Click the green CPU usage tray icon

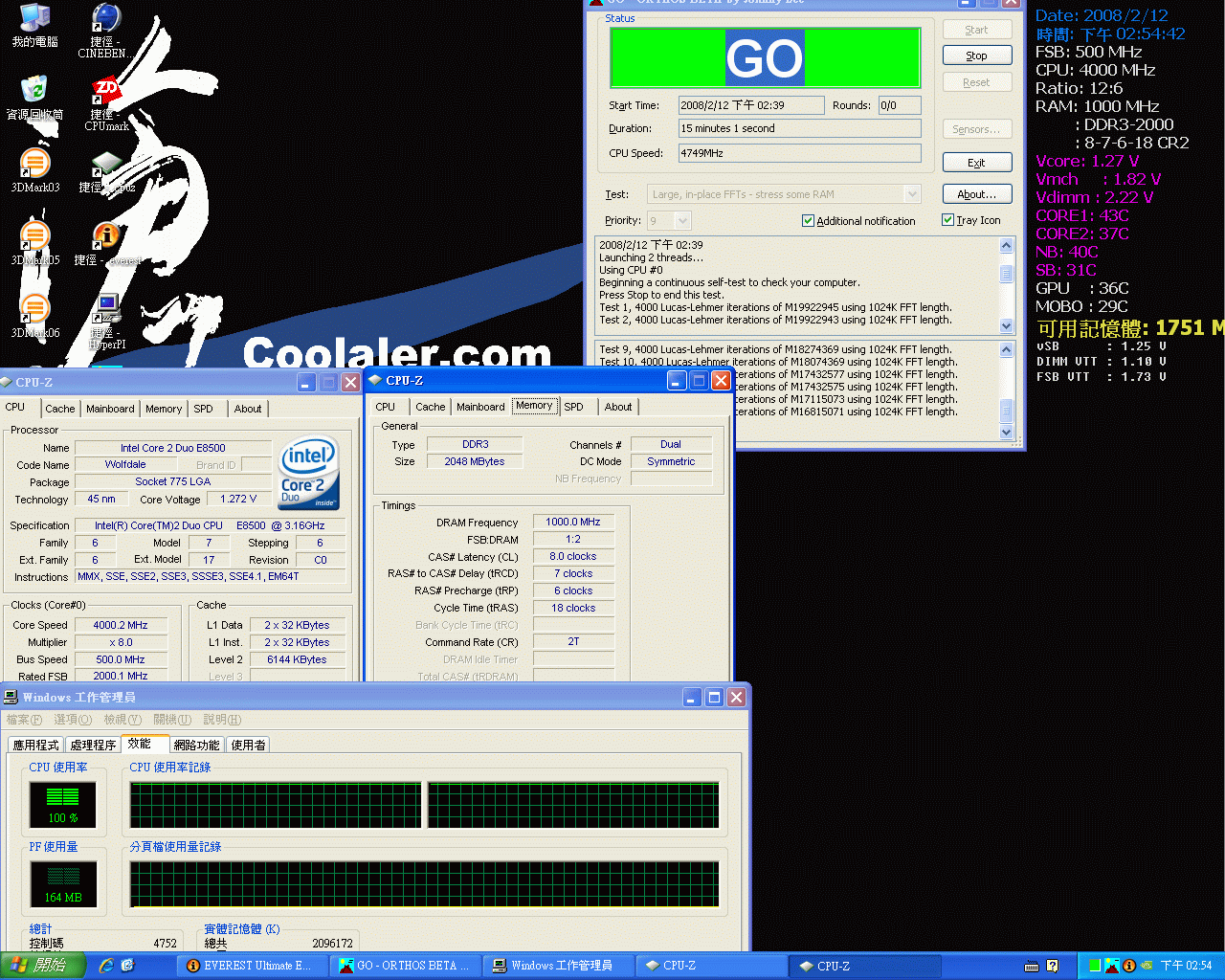click(x=1095, y=966)
